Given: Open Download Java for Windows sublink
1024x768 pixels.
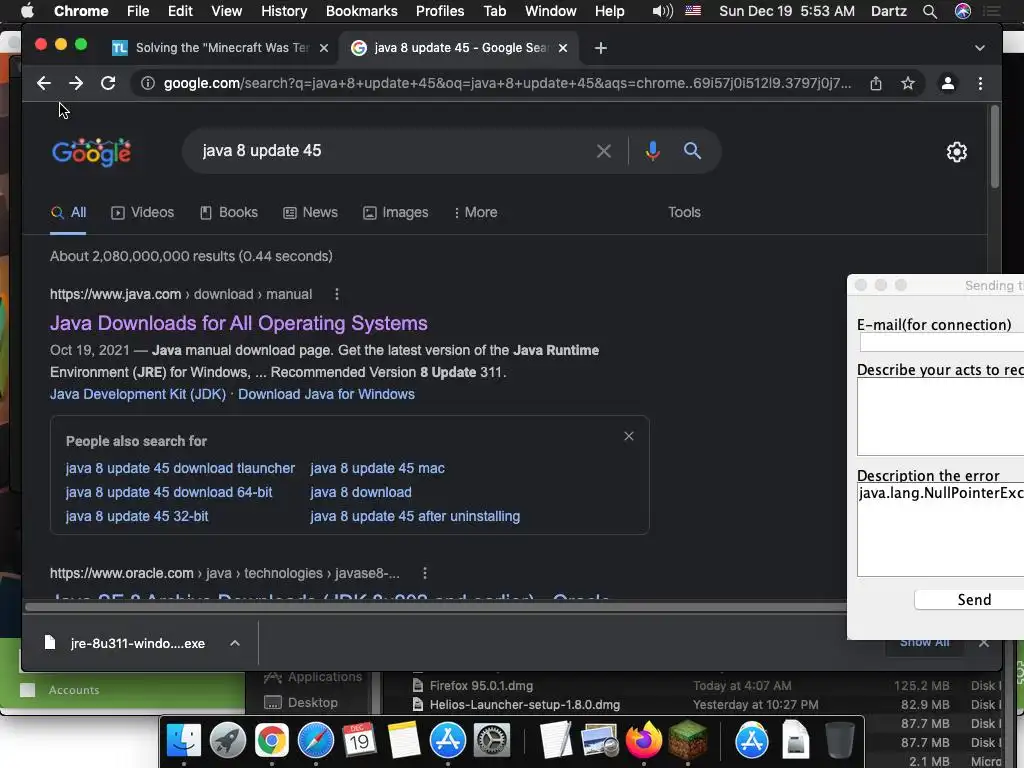Looking at the screenshot, I should coord(327,394).
